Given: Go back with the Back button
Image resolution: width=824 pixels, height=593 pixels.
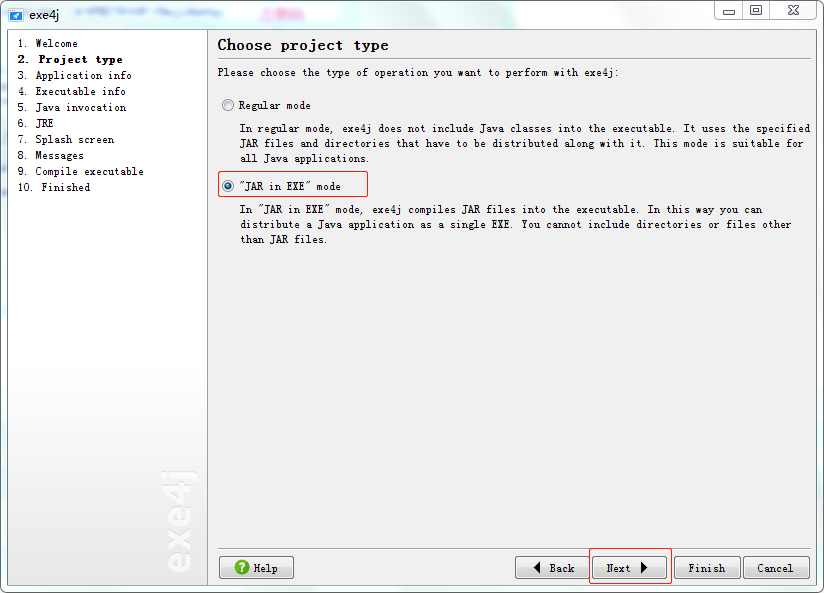Looking at the screenshot, I should [x=552, y=568].
